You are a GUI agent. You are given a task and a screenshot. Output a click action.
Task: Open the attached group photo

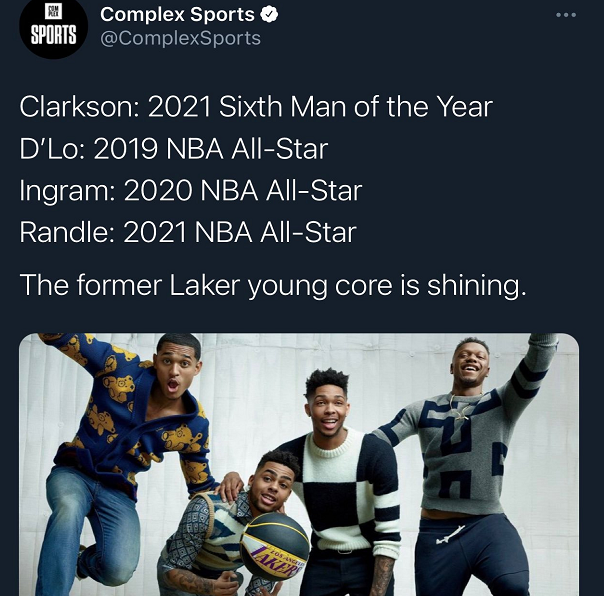tap(299, 464)
